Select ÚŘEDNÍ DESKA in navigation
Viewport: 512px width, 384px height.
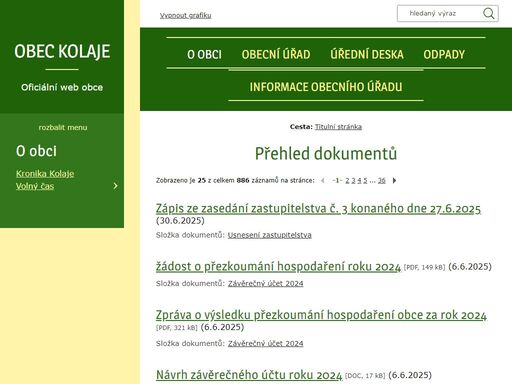[367, 54]
